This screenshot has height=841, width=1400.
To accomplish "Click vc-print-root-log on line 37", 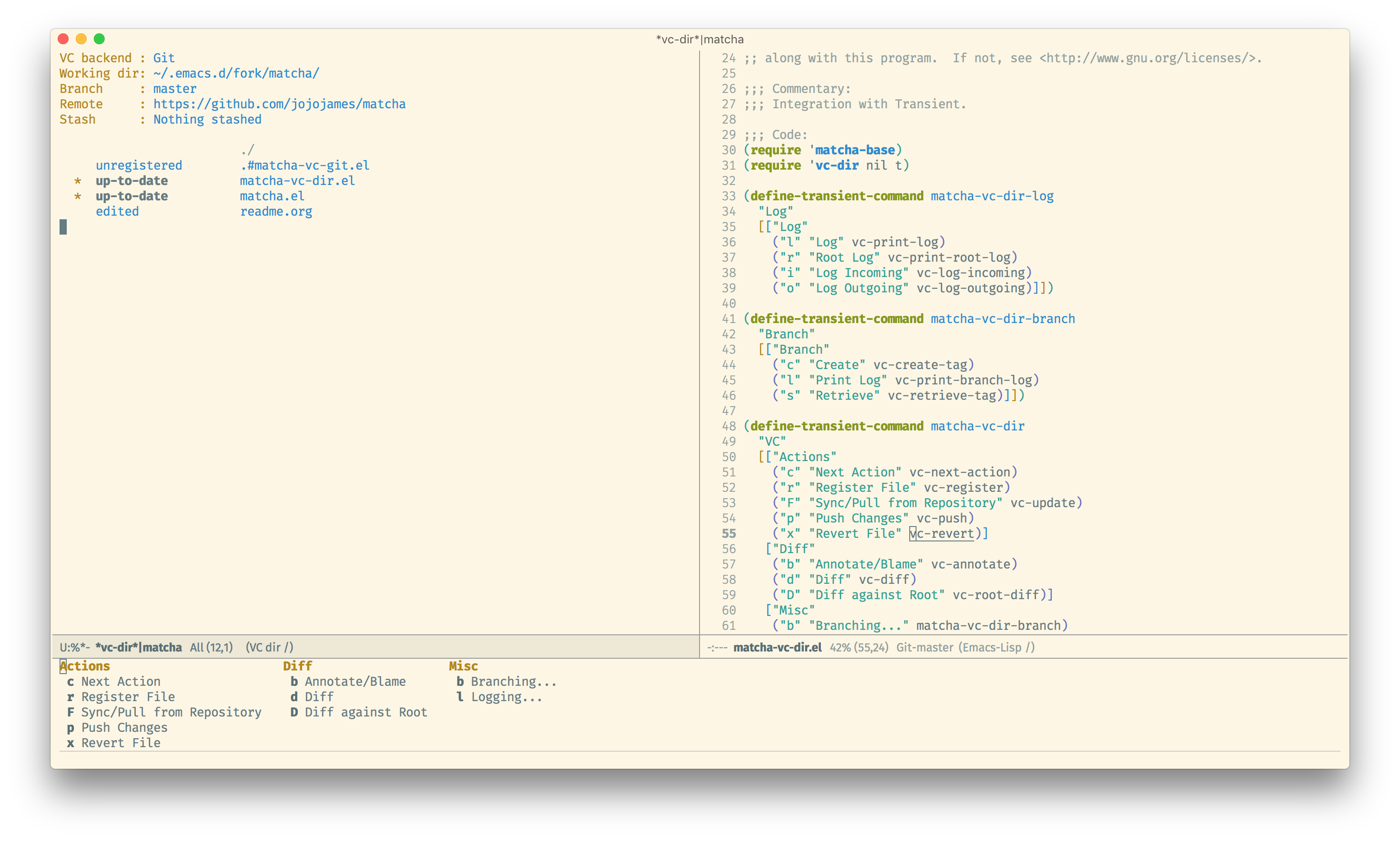I will coord(949,258).
